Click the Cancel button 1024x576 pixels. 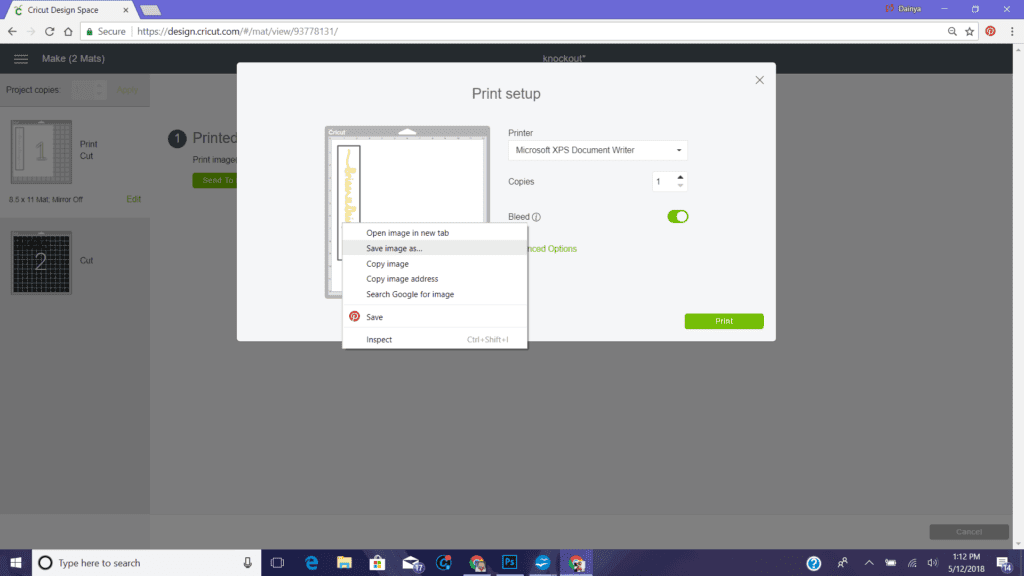[x=969, y=532]
